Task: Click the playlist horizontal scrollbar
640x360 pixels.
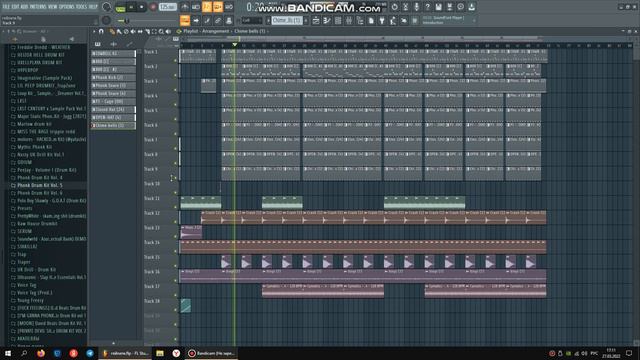Action: coord(404,39)
